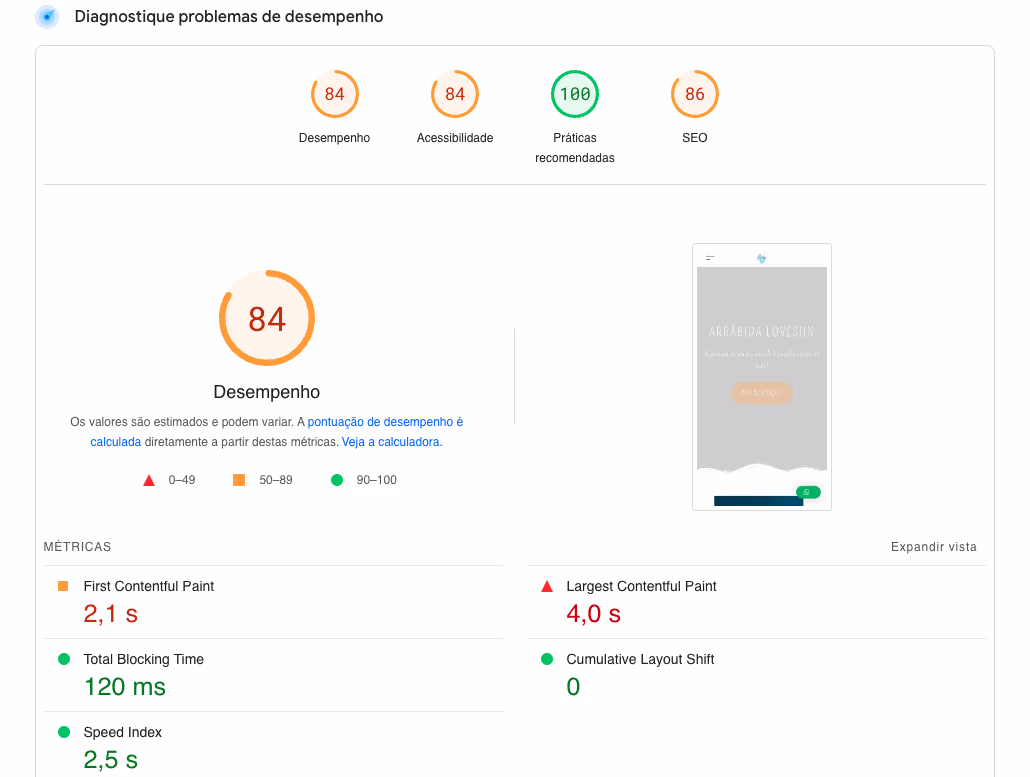This screenshot has width=1030, height=777.
Task: Open the SEO score gauge 86
Action: pyautogui.click(x=694, y=95)
